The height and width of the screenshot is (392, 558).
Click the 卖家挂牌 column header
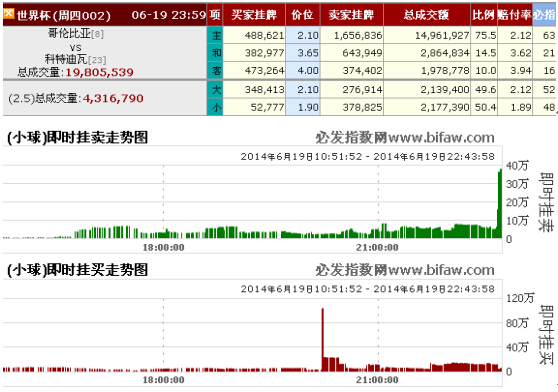click(352, 15)
